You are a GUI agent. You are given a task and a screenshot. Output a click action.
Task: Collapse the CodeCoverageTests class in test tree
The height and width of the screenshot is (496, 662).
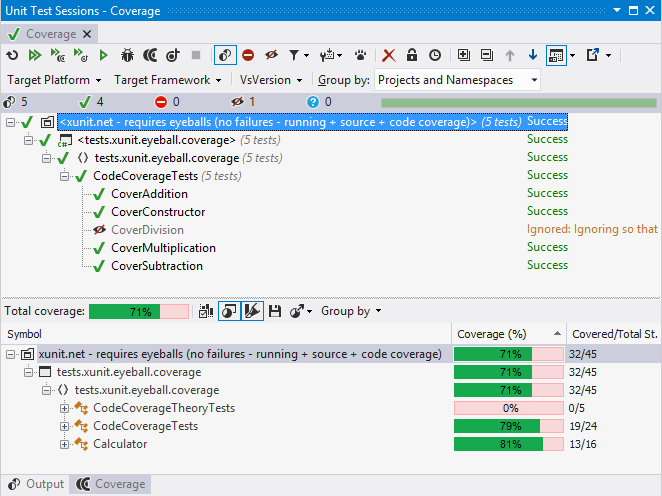(64, 176)
